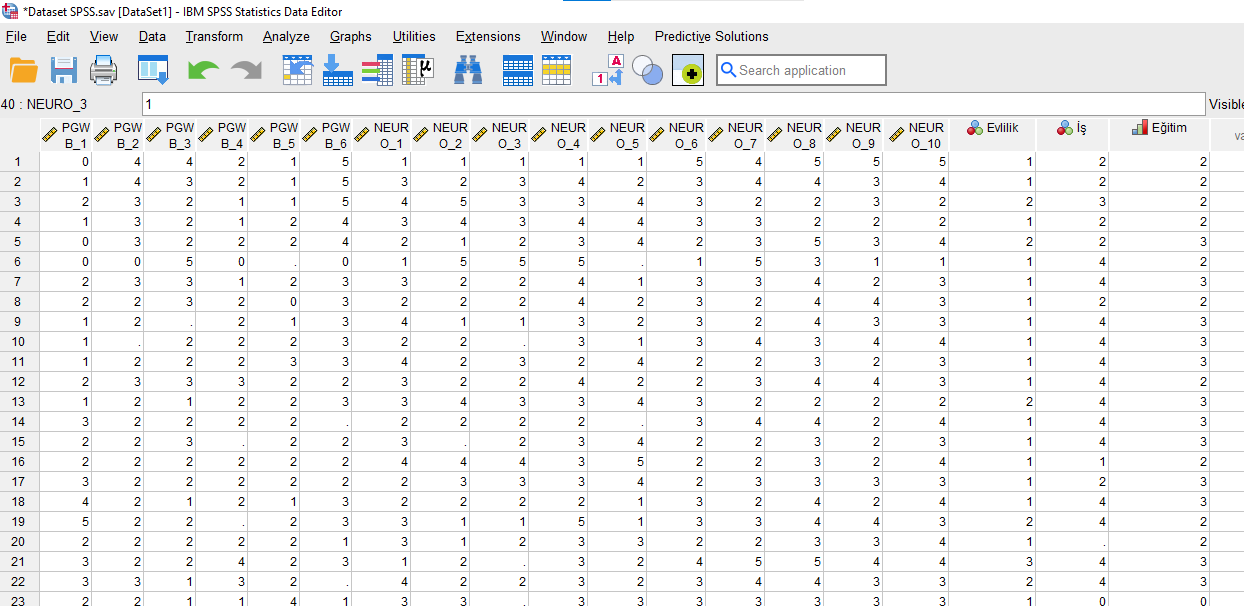Run descriptive statistics mu icon

pyautogui.click(x=418, y=70)
